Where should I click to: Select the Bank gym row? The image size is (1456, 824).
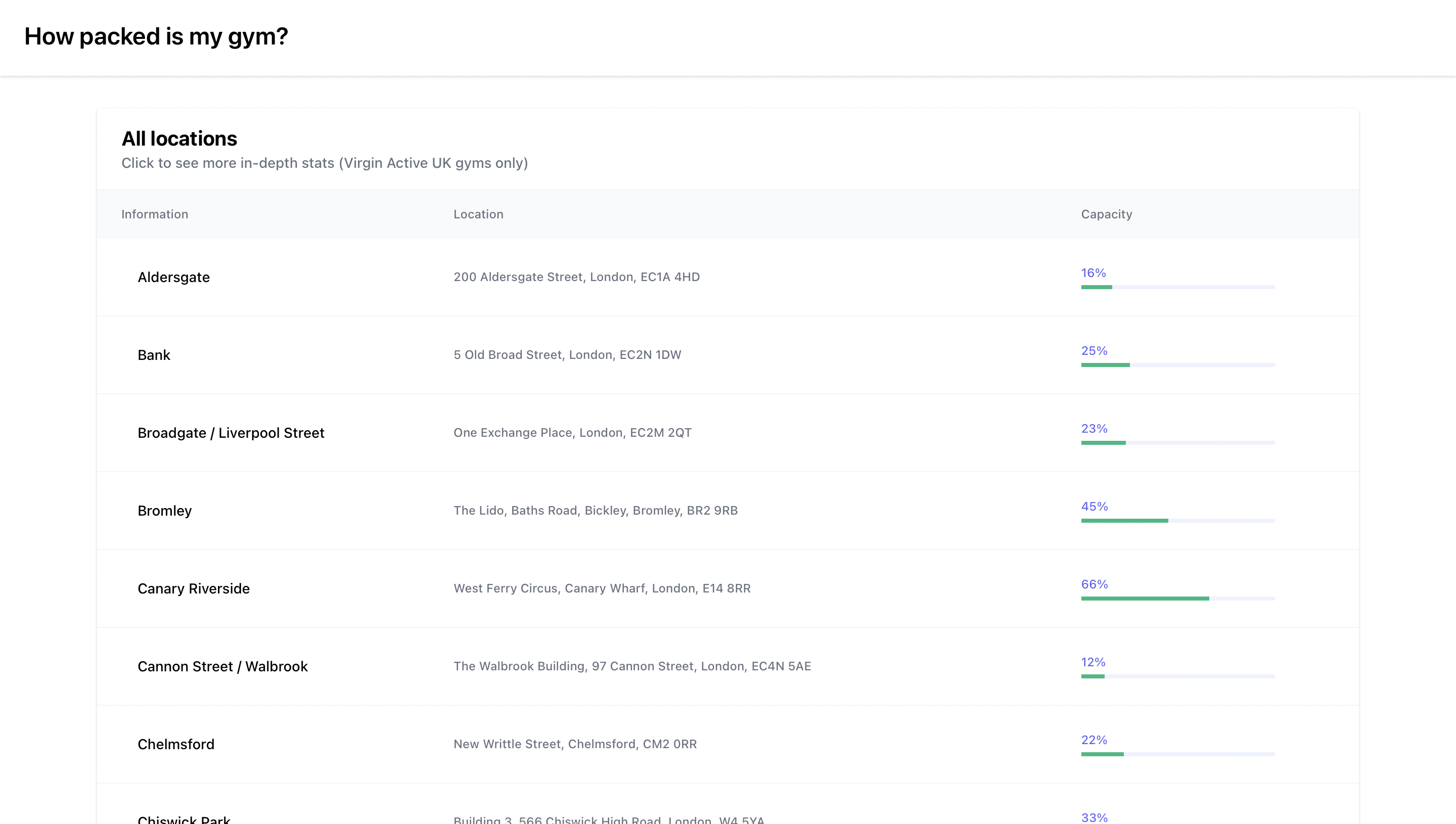point(154,355)
